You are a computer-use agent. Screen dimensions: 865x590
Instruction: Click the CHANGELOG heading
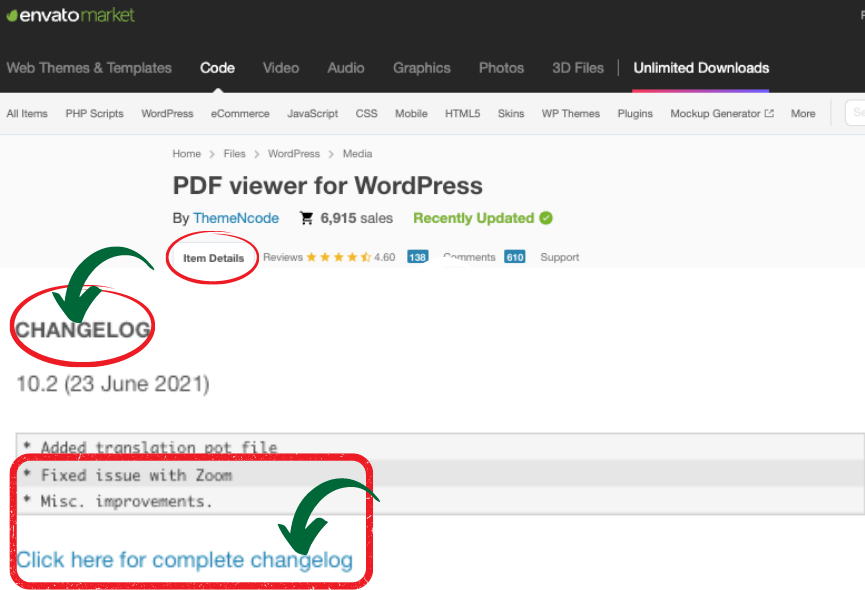pyautogui.click(x=83, y=330)
